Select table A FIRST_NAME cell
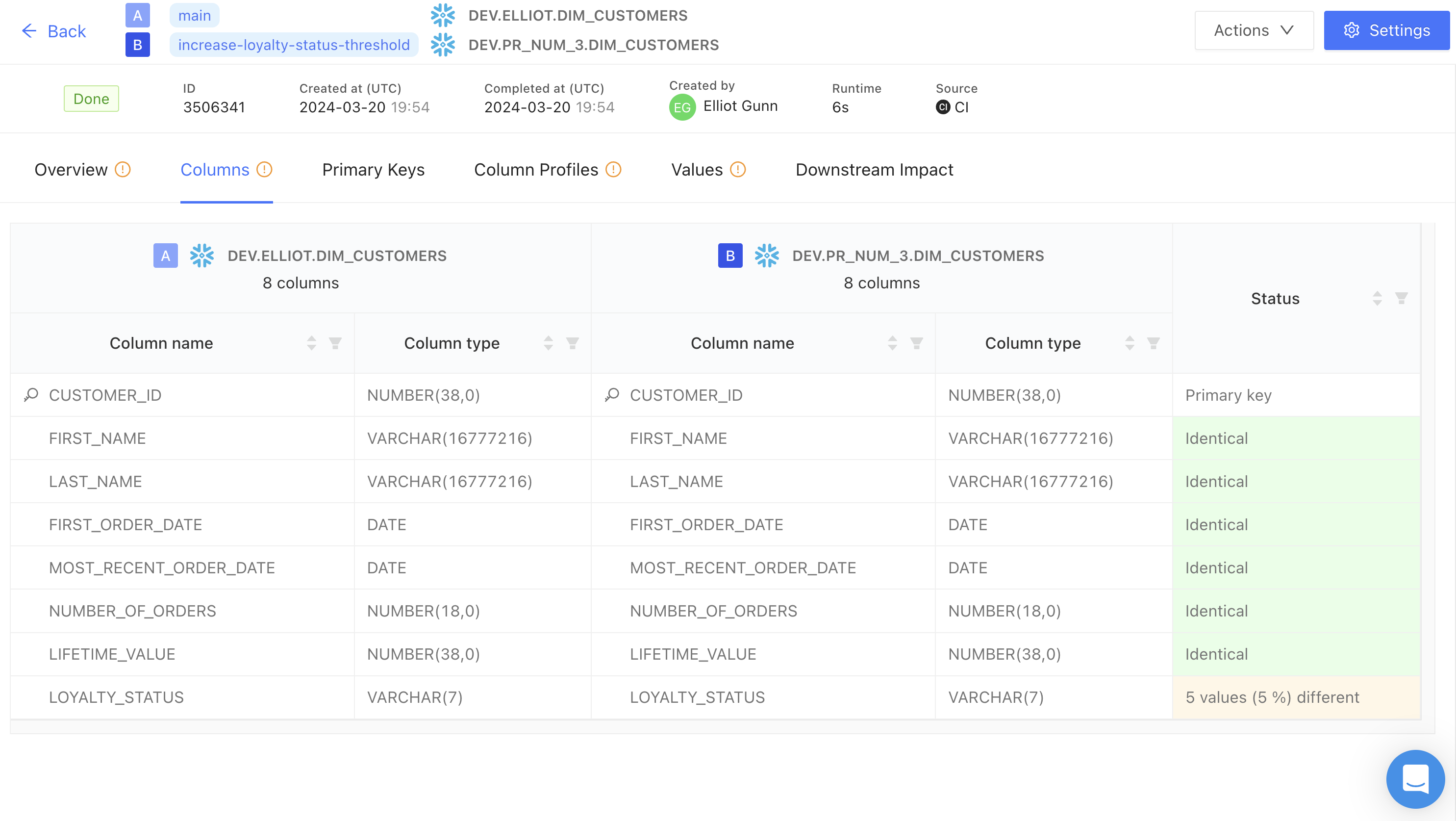The height and width of the screenshot is (821, 1456). [182, 438]
